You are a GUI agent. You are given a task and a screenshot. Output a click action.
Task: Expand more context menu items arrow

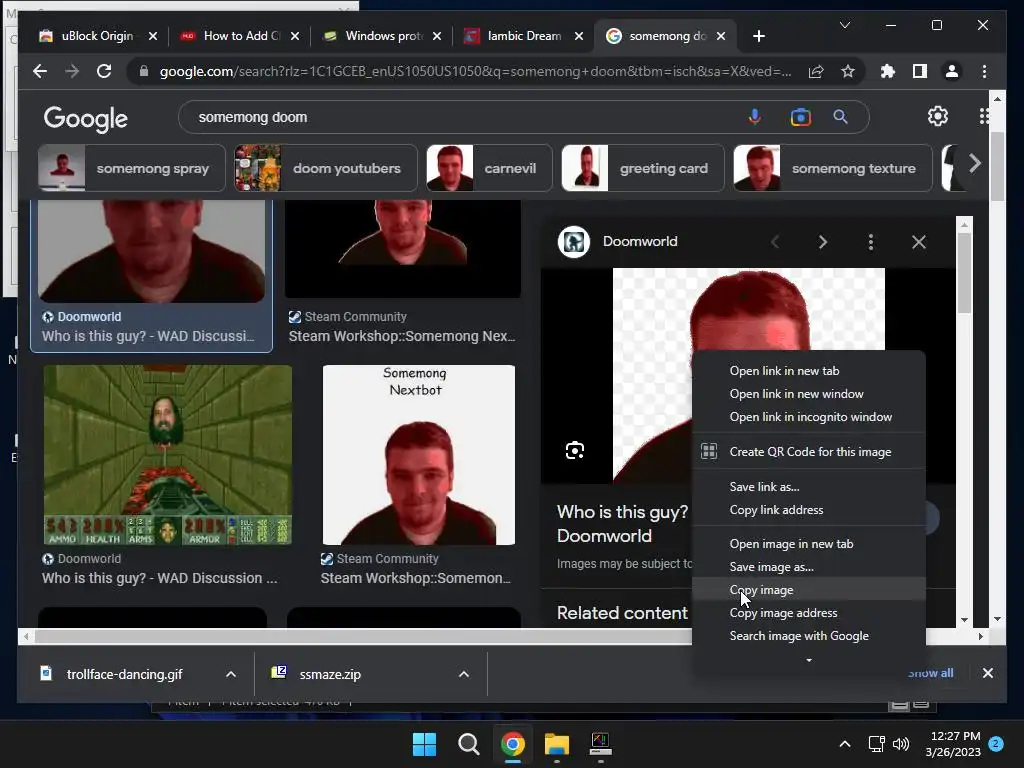[x=809, y=660]
